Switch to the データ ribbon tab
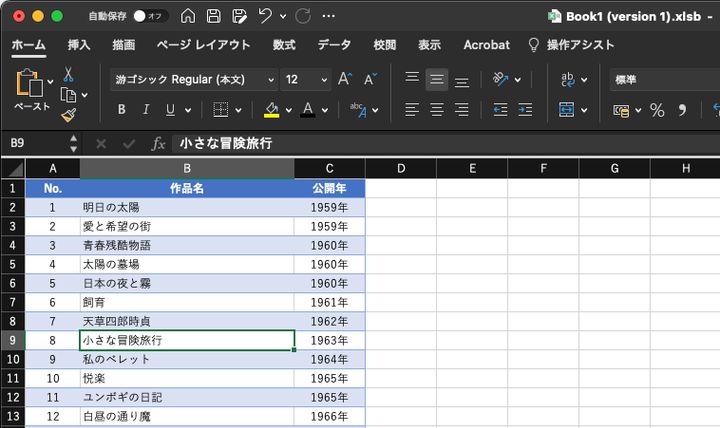 click(x=334, y=45)
